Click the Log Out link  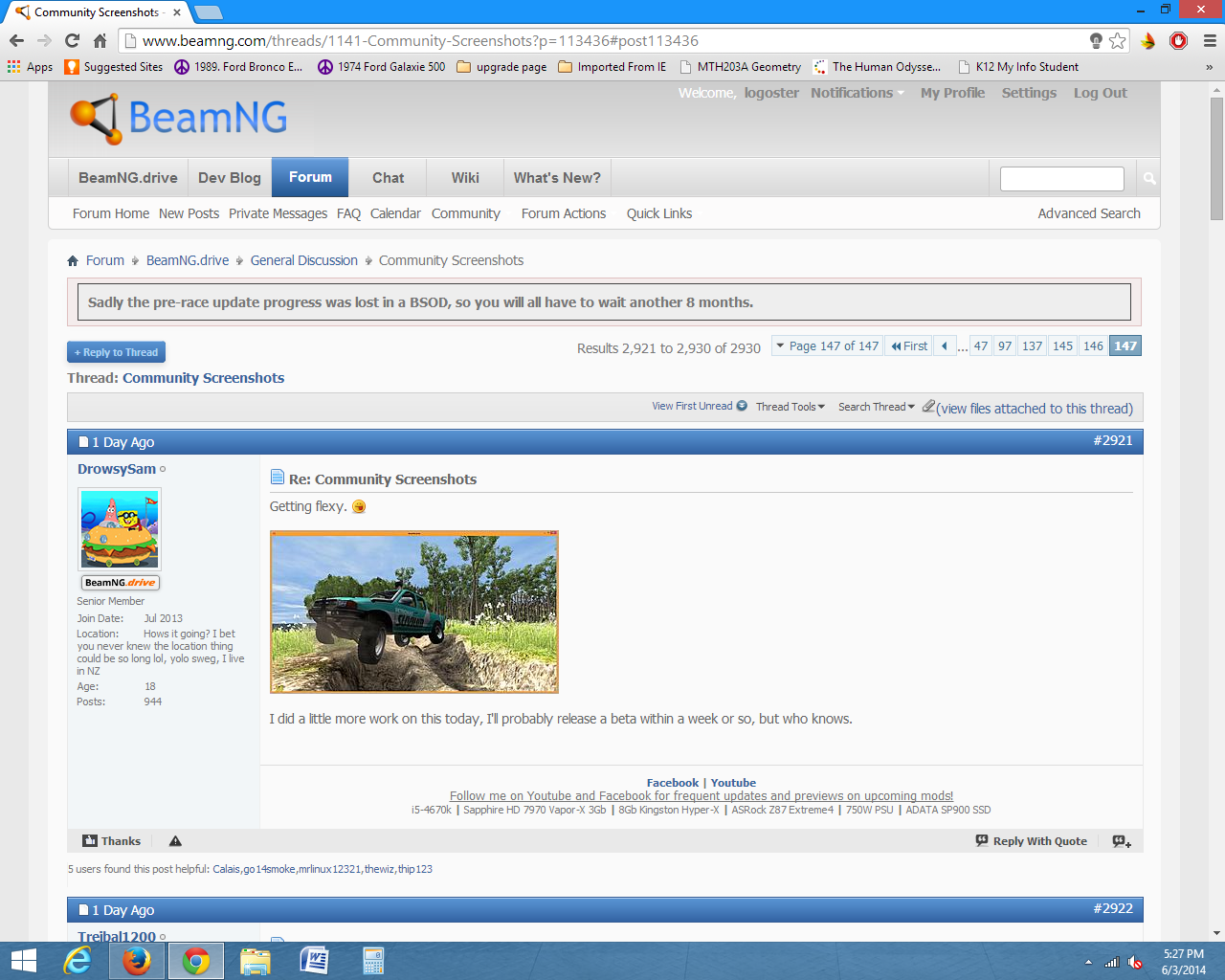1100,93
